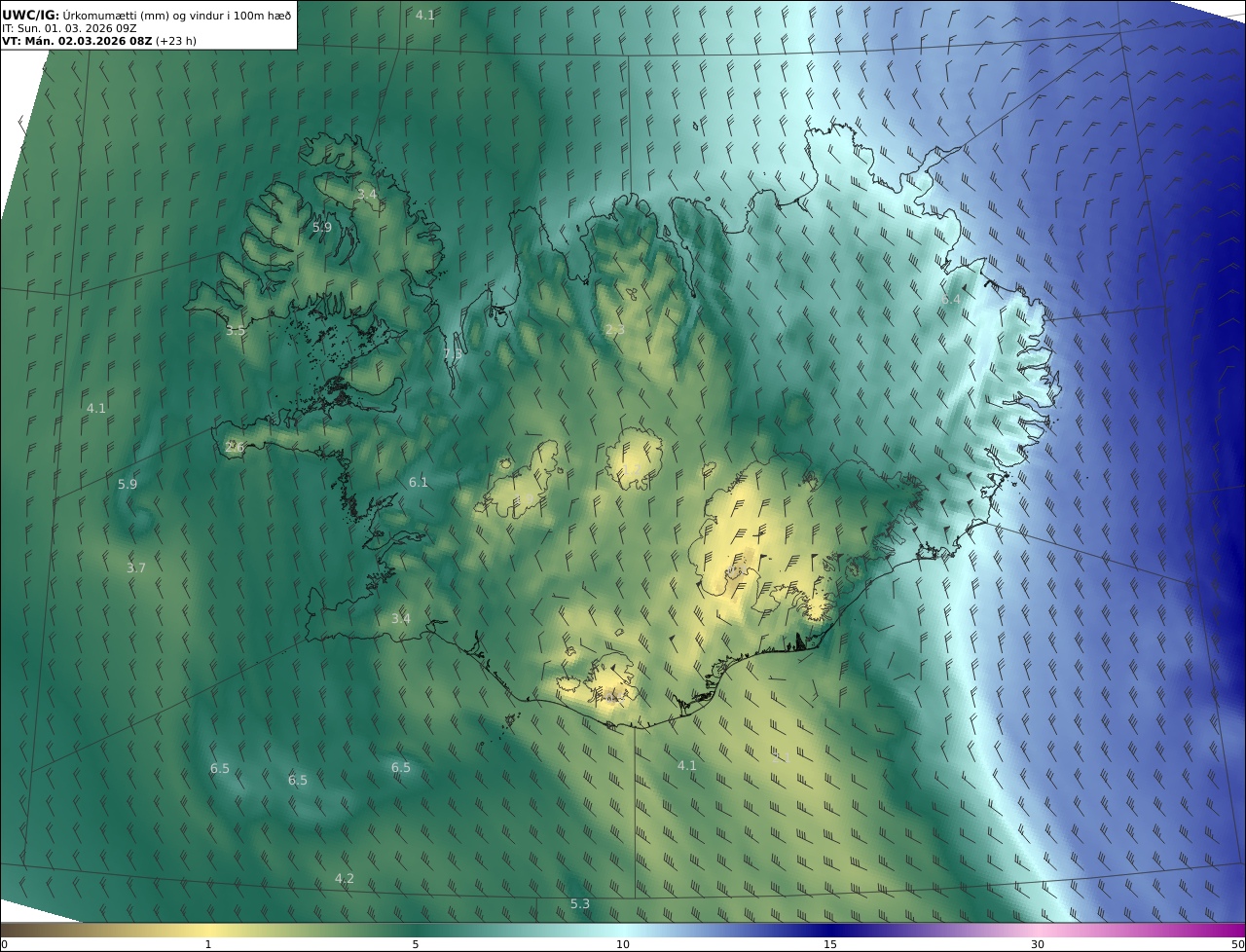Click the "30" tick on the color scale
The image size is (1246, 952).
[x=1038, y=944]
